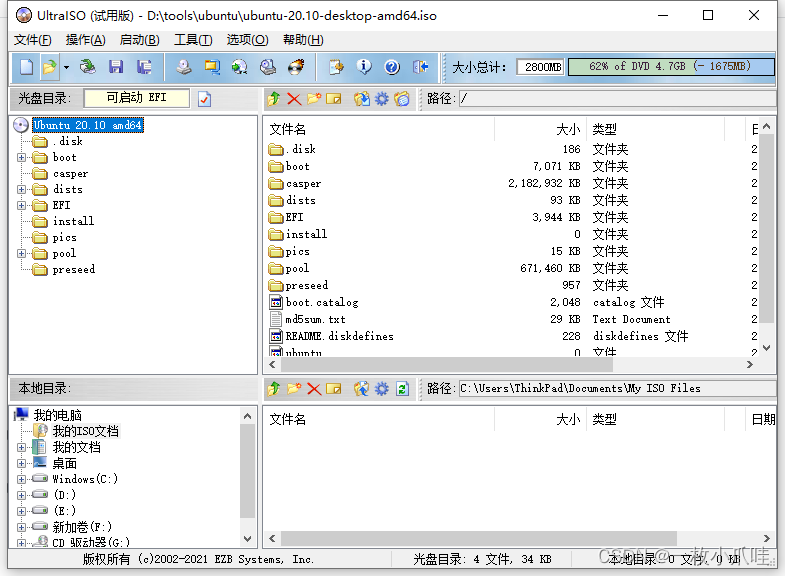Click the Convert image toolbar icon
Image resolution: width=785 pixels, height=576 pixels.
coord(240,67)
